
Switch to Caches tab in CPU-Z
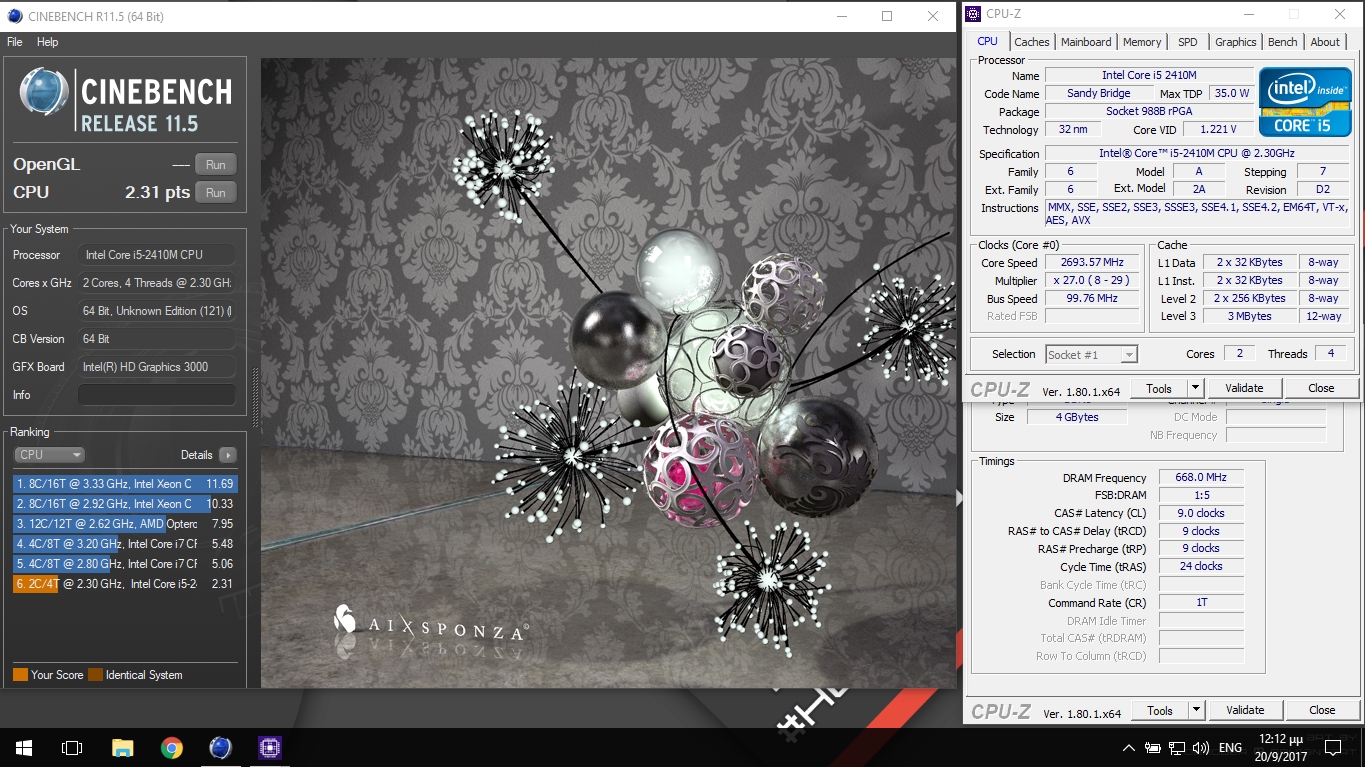tap(1032, 42)
